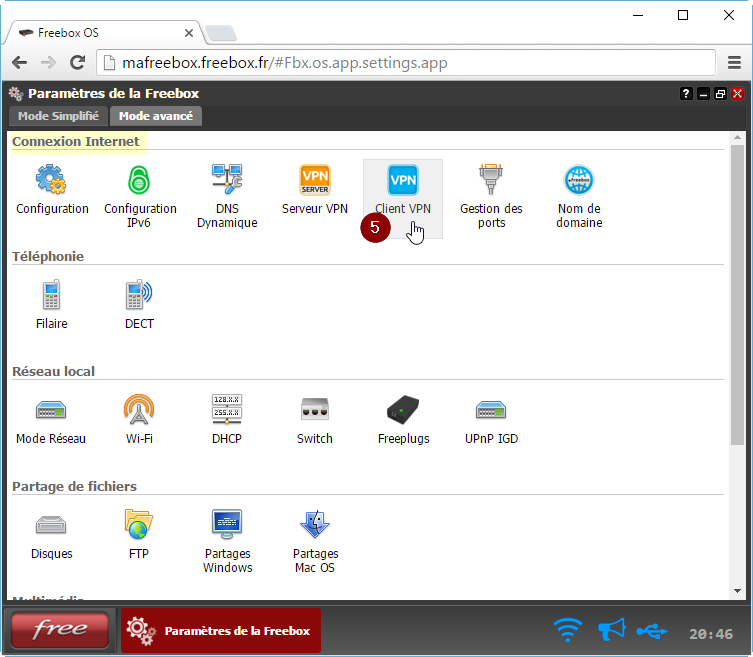Switch to Mode avancé tab
The width and height of the screenshot is (753, 657).
pyautogui.click(x=156, y=116)
